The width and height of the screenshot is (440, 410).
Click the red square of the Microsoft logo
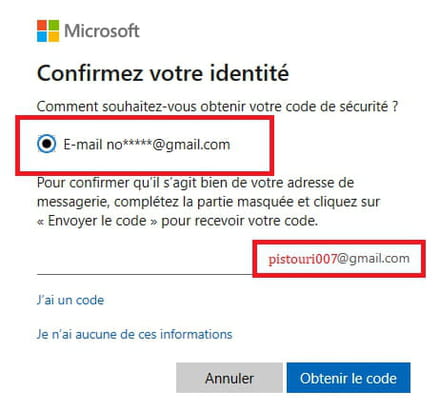pyautogui.click(x=42, y=25)
